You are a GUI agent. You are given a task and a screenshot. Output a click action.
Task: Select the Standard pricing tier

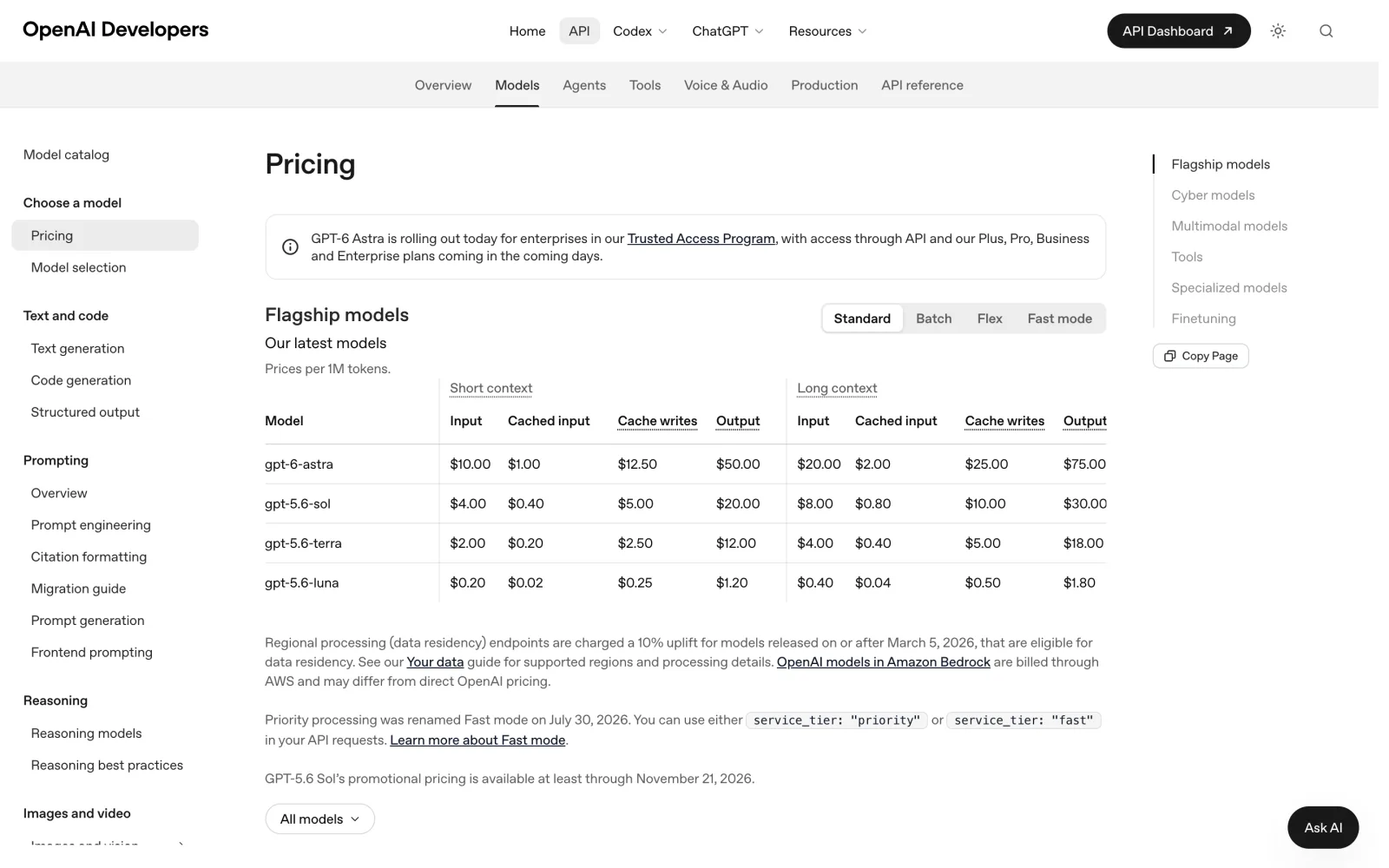pos(862,319)
